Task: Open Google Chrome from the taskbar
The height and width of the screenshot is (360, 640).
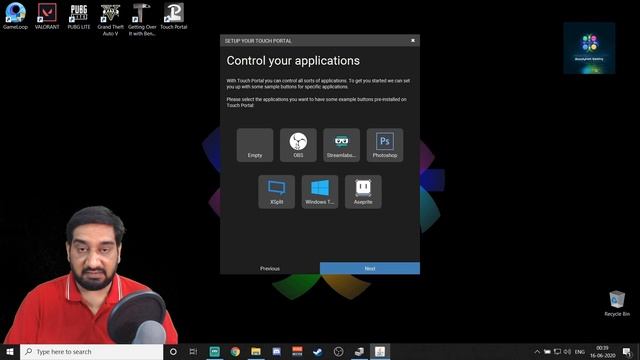Action: pyautogui.click(x=235, y=351)
